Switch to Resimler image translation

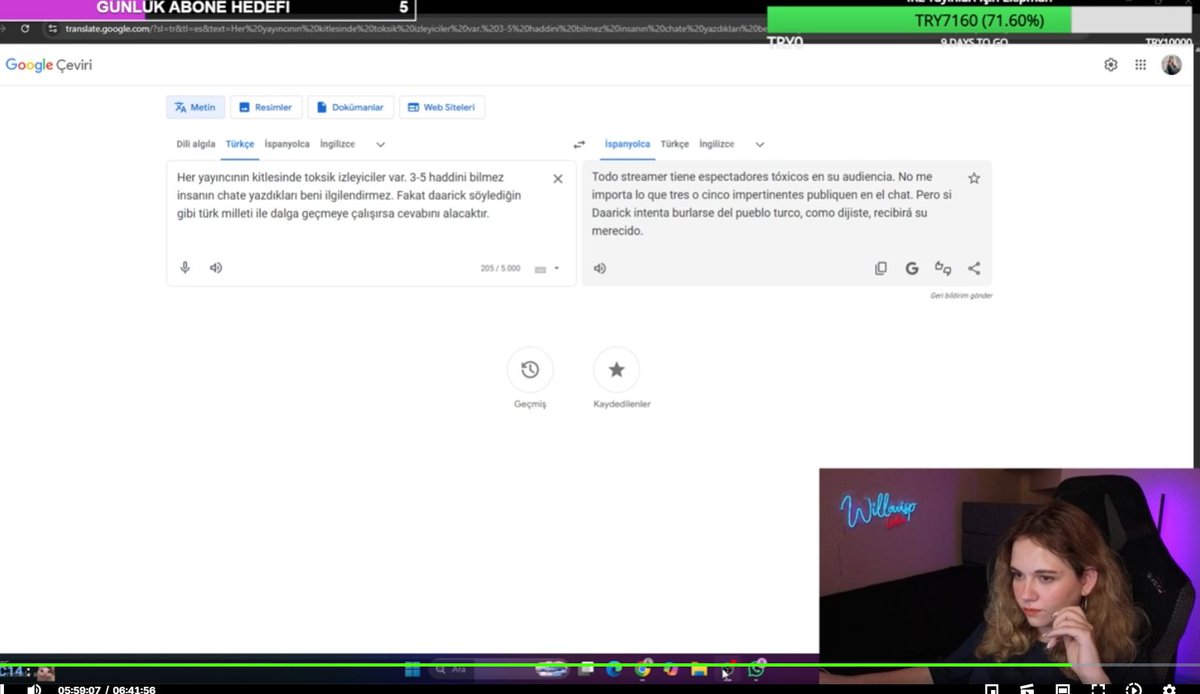(266, 107)
